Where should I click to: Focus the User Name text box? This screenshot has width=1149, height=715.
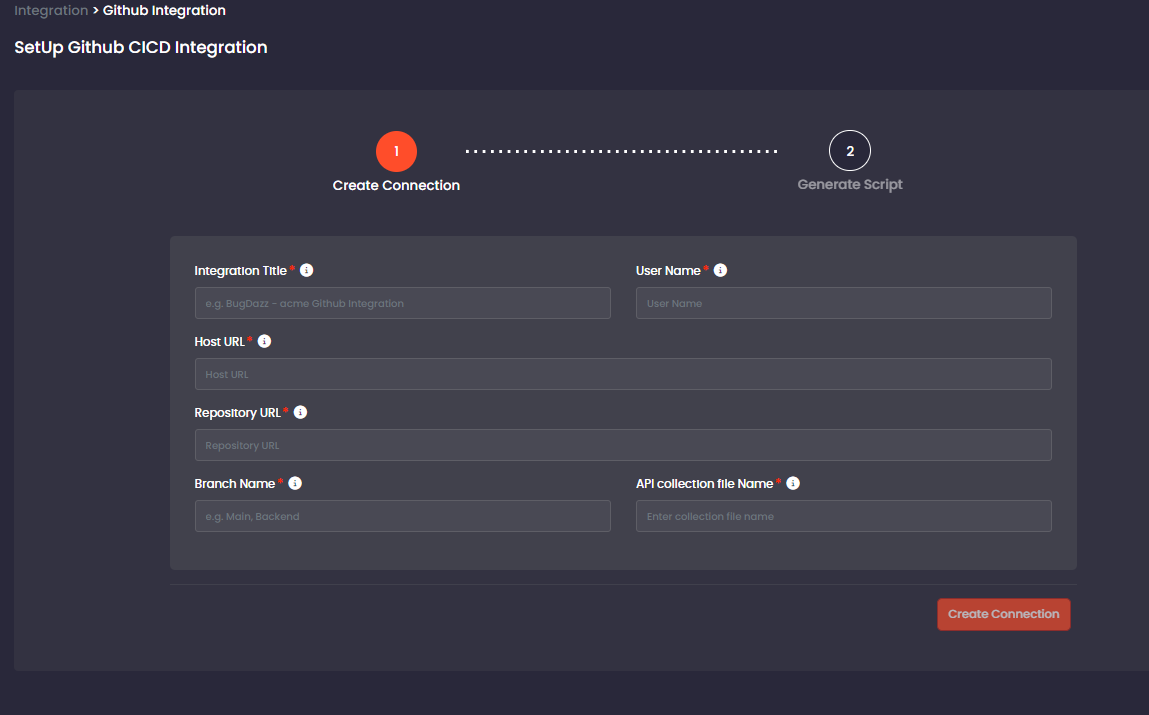(x=843, y=303)
